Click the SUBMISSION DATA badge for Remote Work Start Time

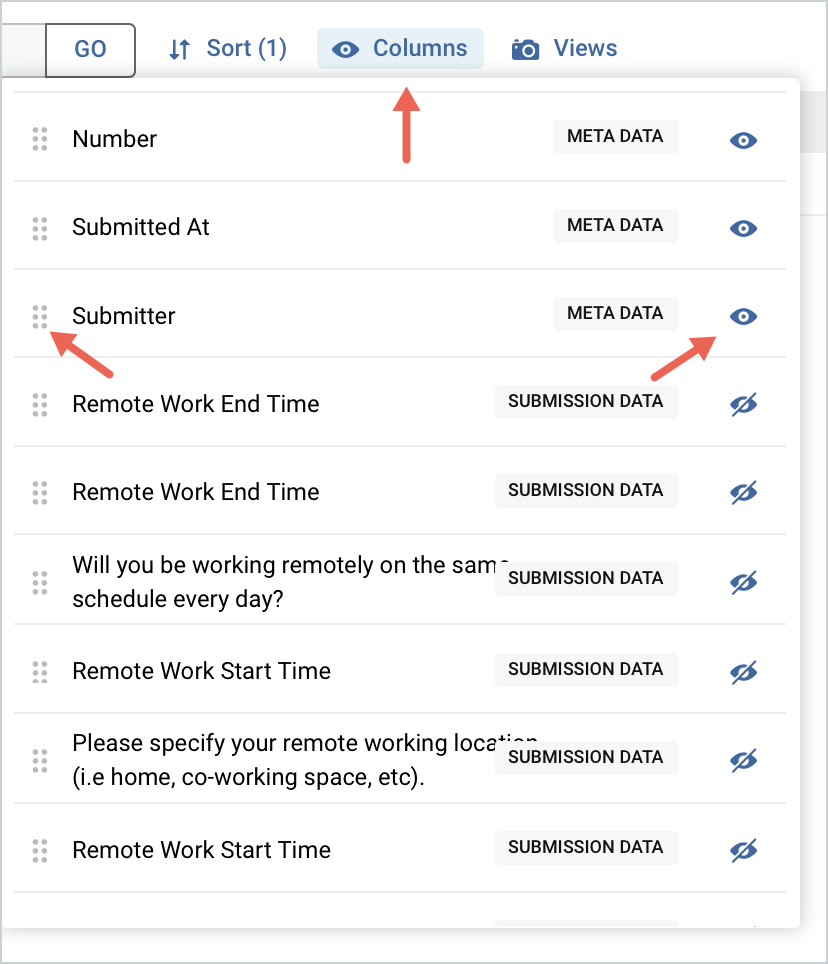(x=586, y=669)
